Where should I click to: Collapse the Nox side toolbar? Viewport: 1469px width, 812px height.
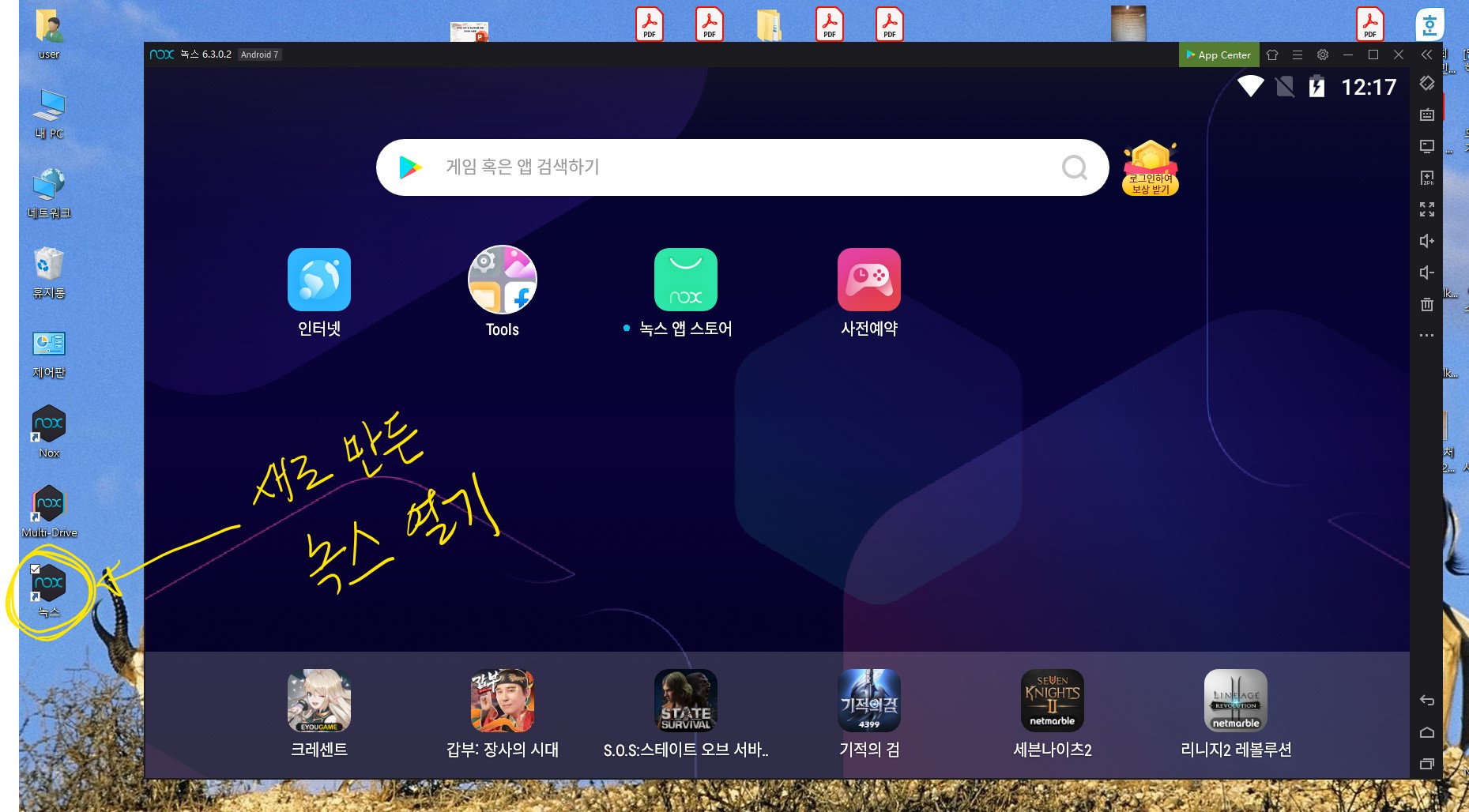pyautogui.click(x=1426, y=55)
